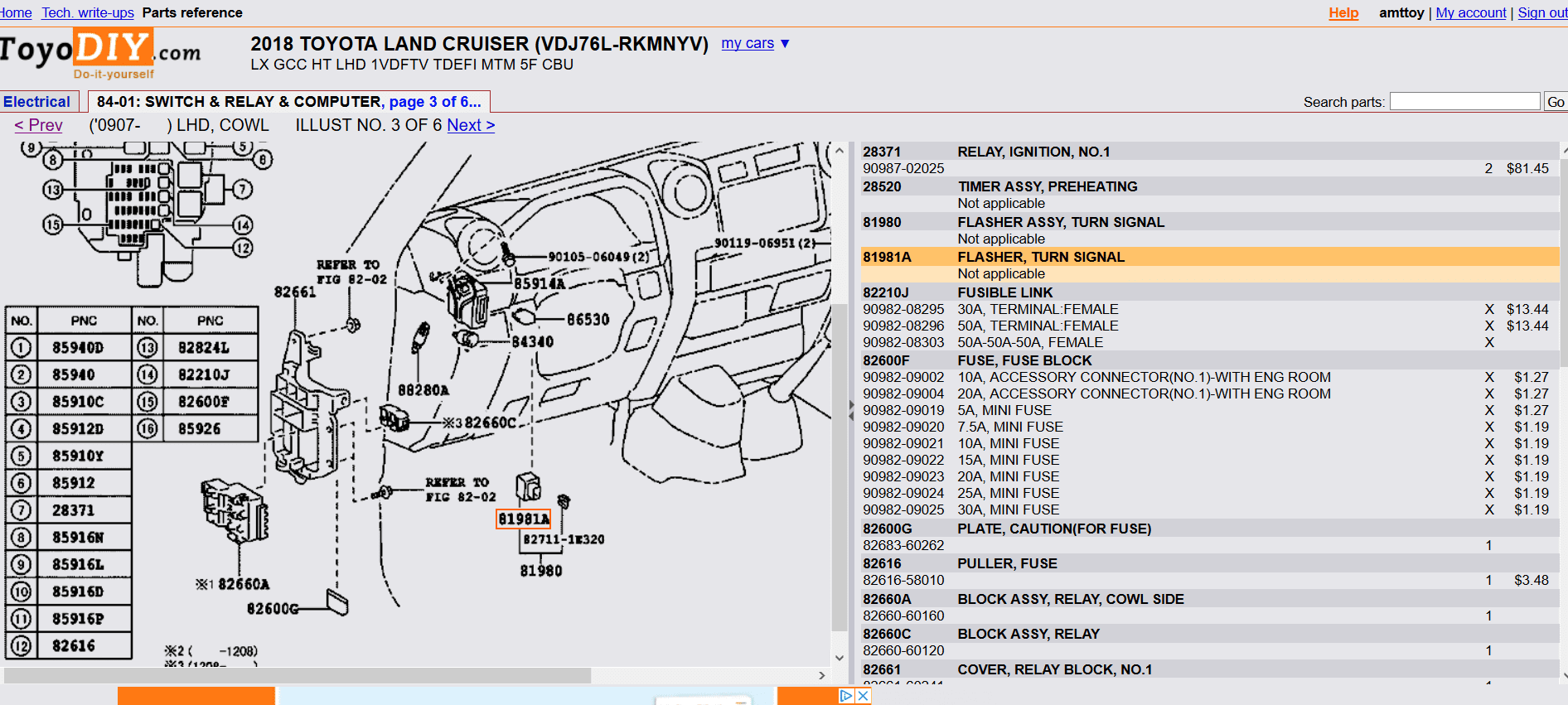
Task: Click the AdChoices icon on ad banner
Action: coord(846,696)
